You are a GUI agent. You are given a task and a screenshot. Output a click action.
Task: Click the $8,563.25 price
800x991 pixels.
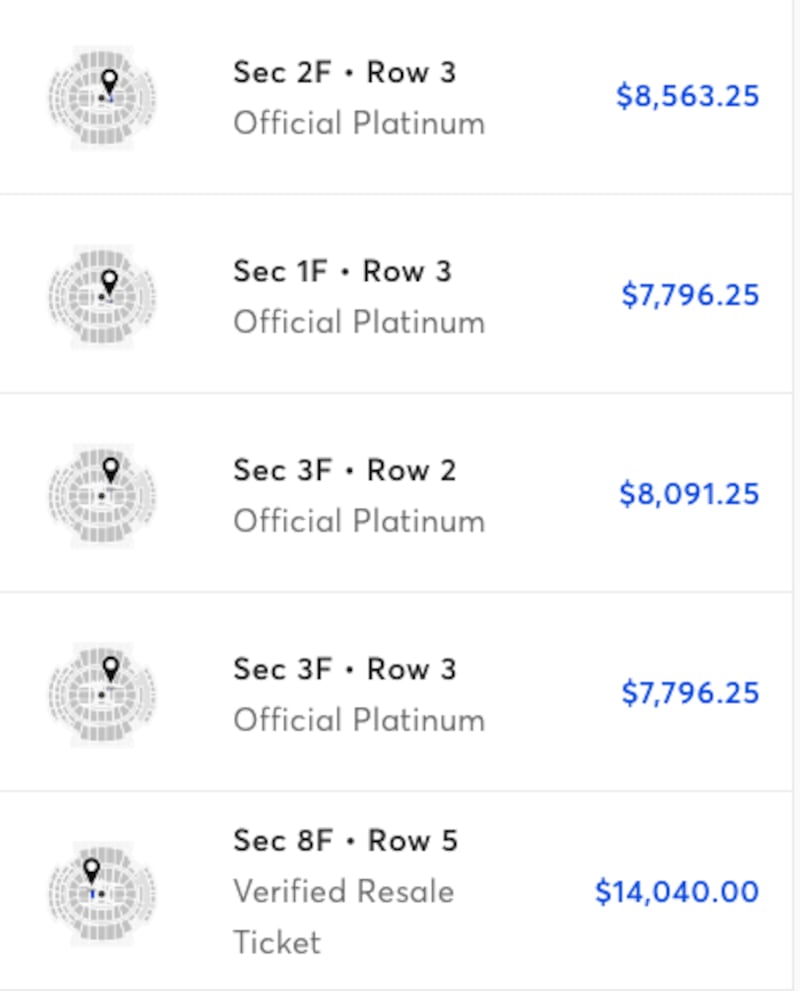[x=687, y=96]
